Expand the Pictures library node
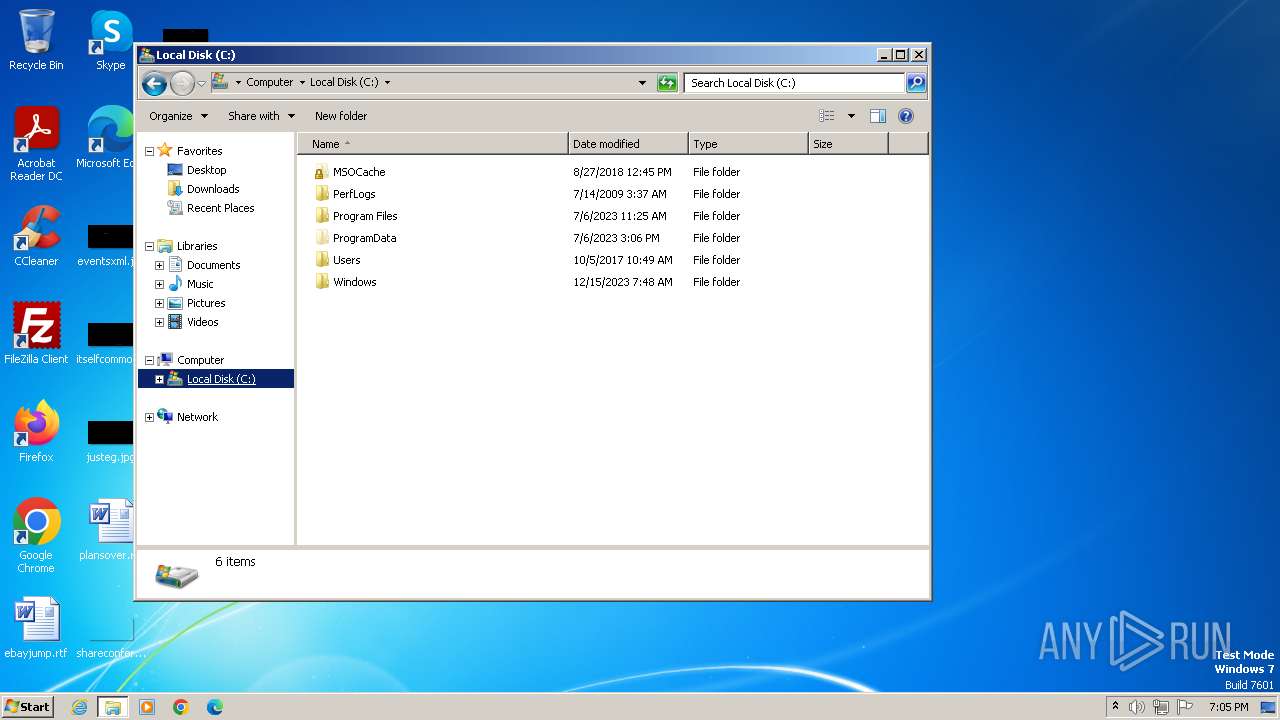Image resolution: width=1280 pixels, height=720 pixels. [159, 303]
